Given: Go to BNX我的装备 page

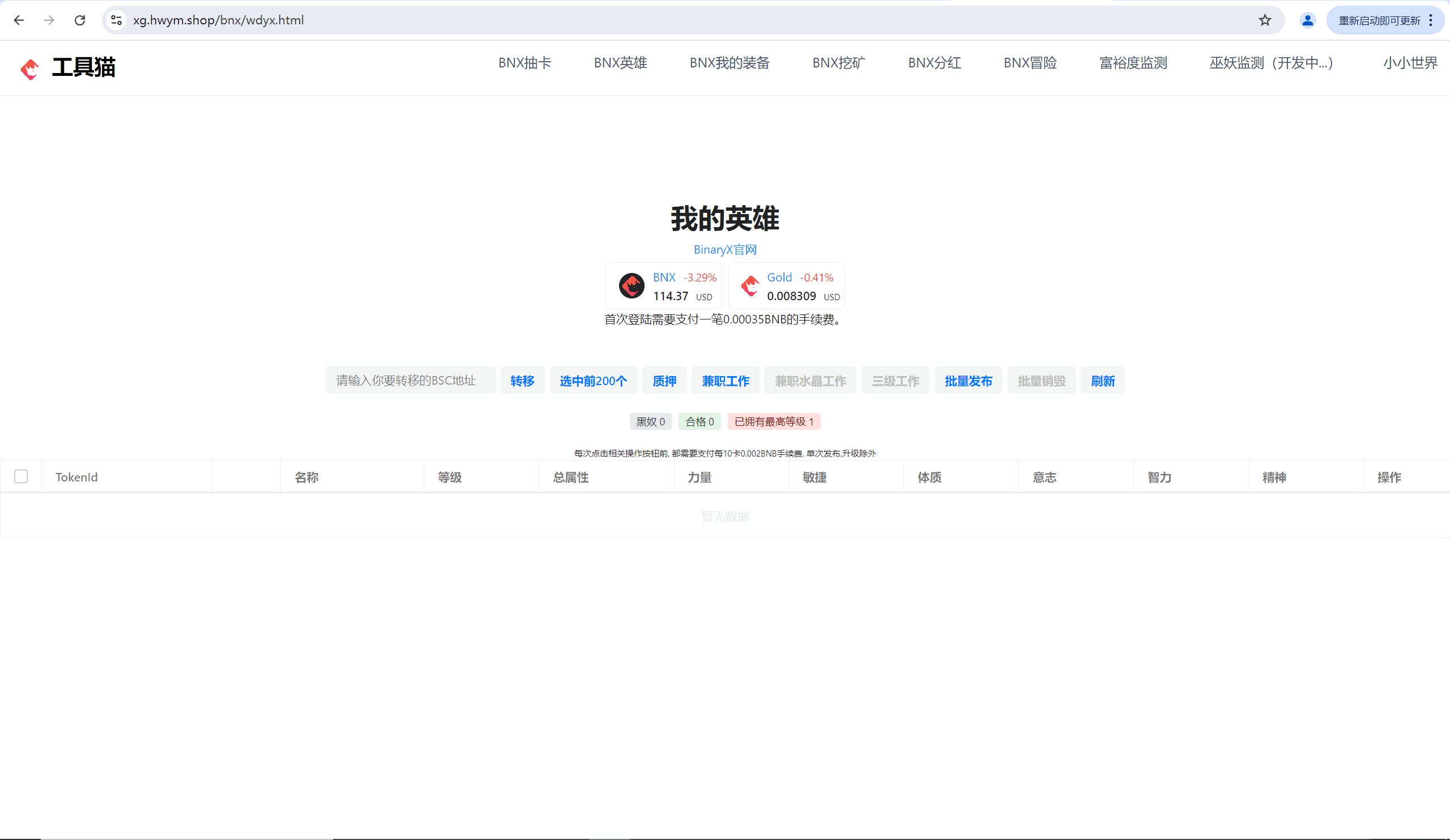Looking at the screenshot, I should pos(729,63).
